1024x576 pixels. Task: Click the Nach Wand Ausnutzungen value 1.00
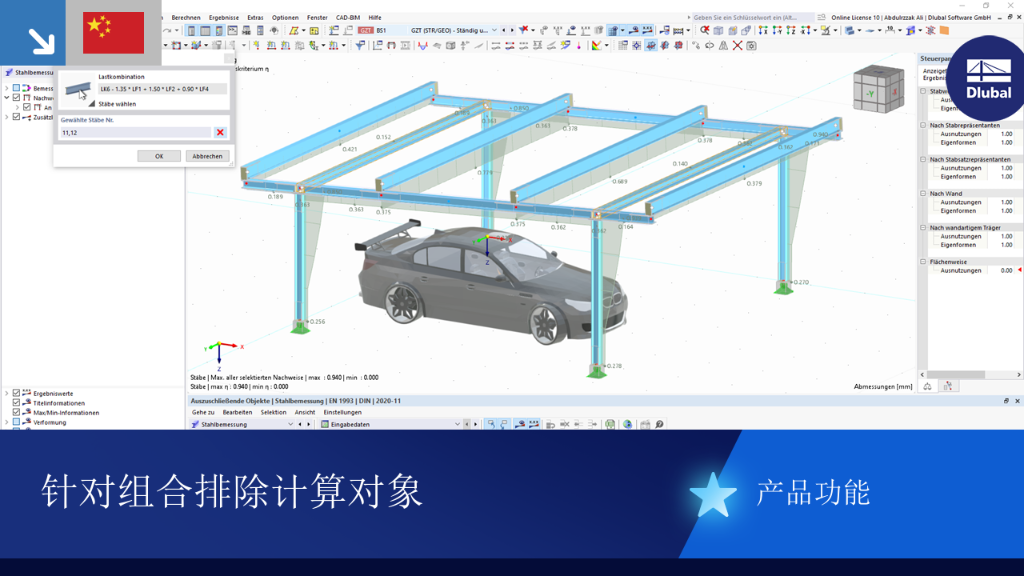1006,202
